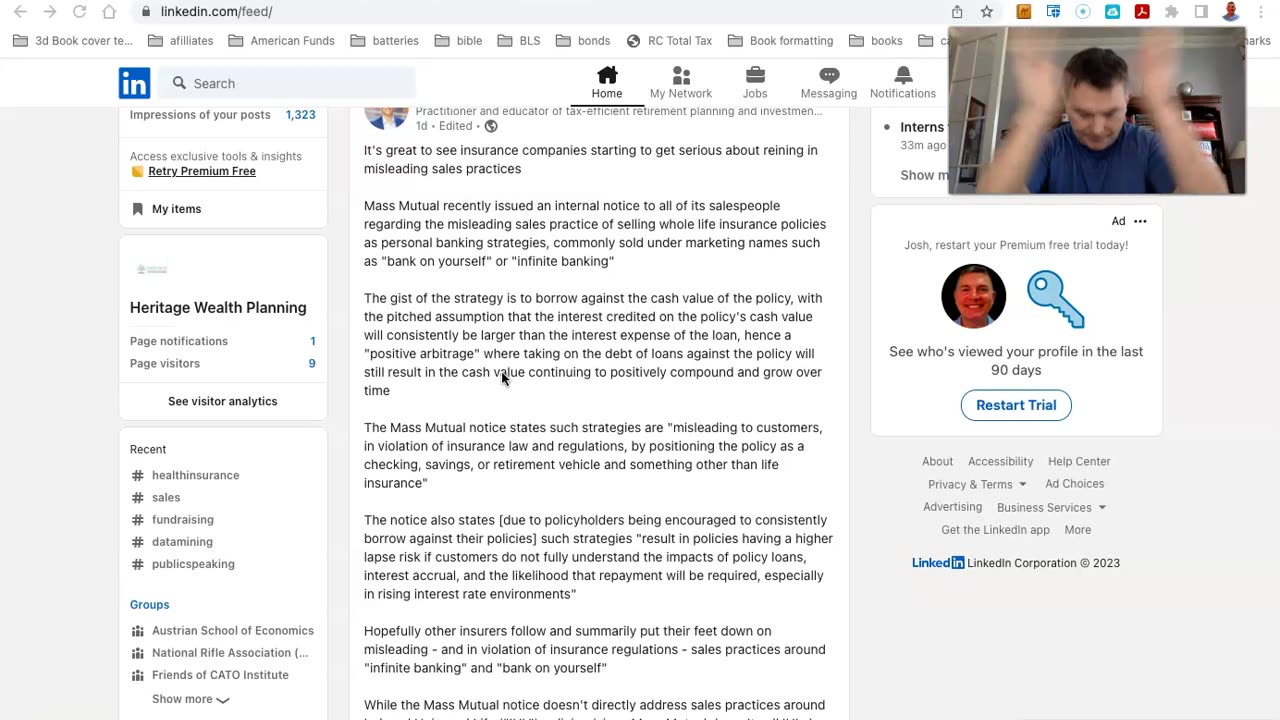Click the Restart Trial button
Image resolution: width=1280 pixels, height=720 pixels.
coord(1016,405)
